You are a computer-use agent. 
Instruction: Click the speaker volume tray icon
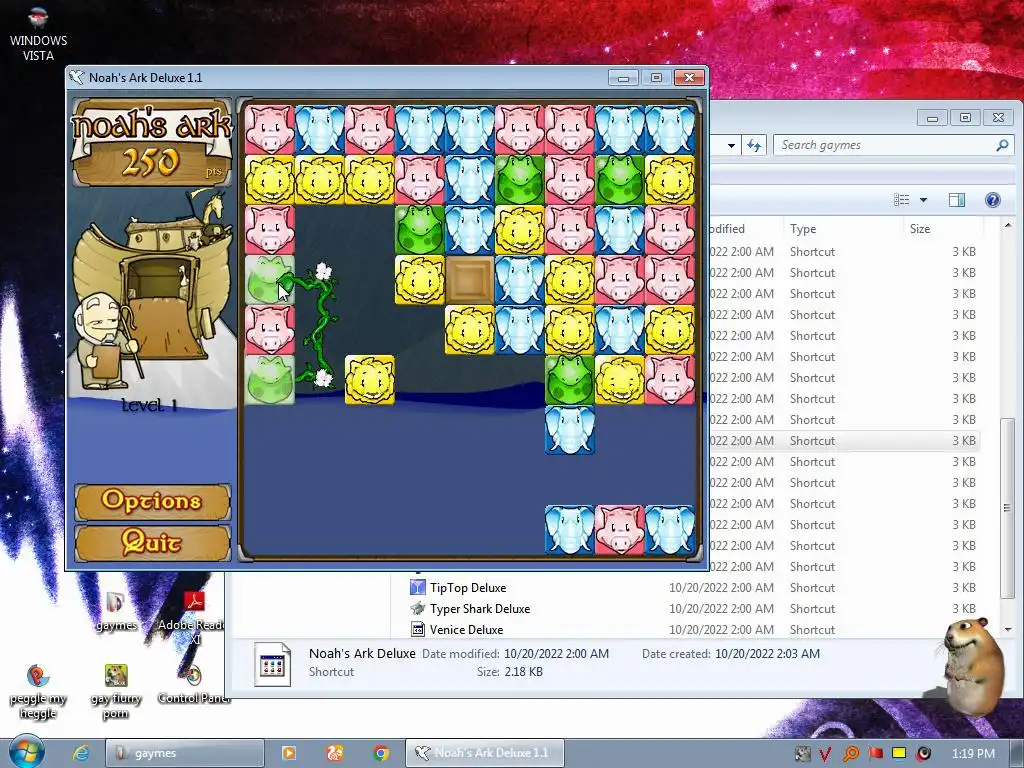[924, 754]
